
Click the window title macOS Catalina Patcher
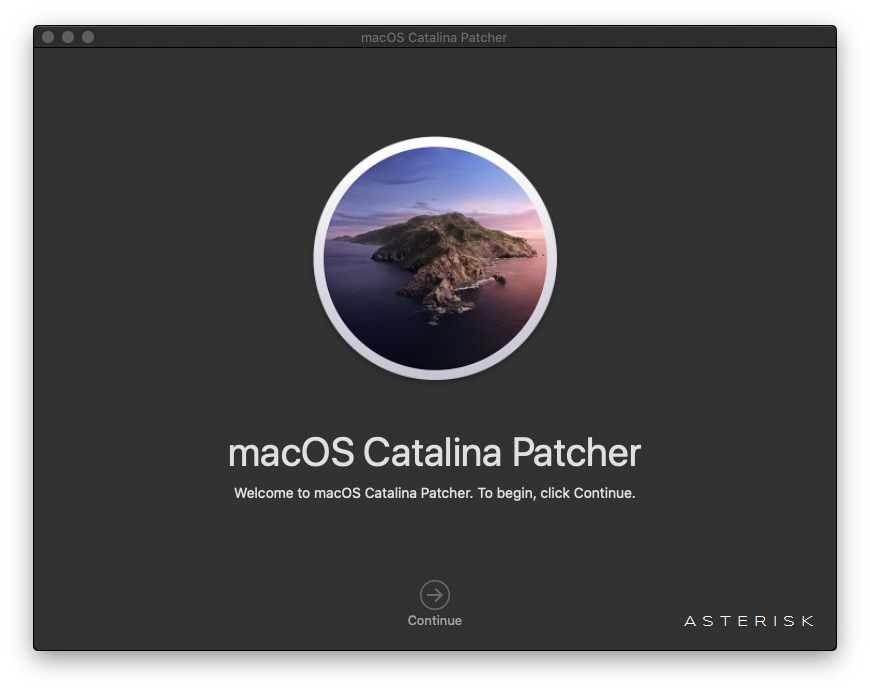click(x=434, y=37)
